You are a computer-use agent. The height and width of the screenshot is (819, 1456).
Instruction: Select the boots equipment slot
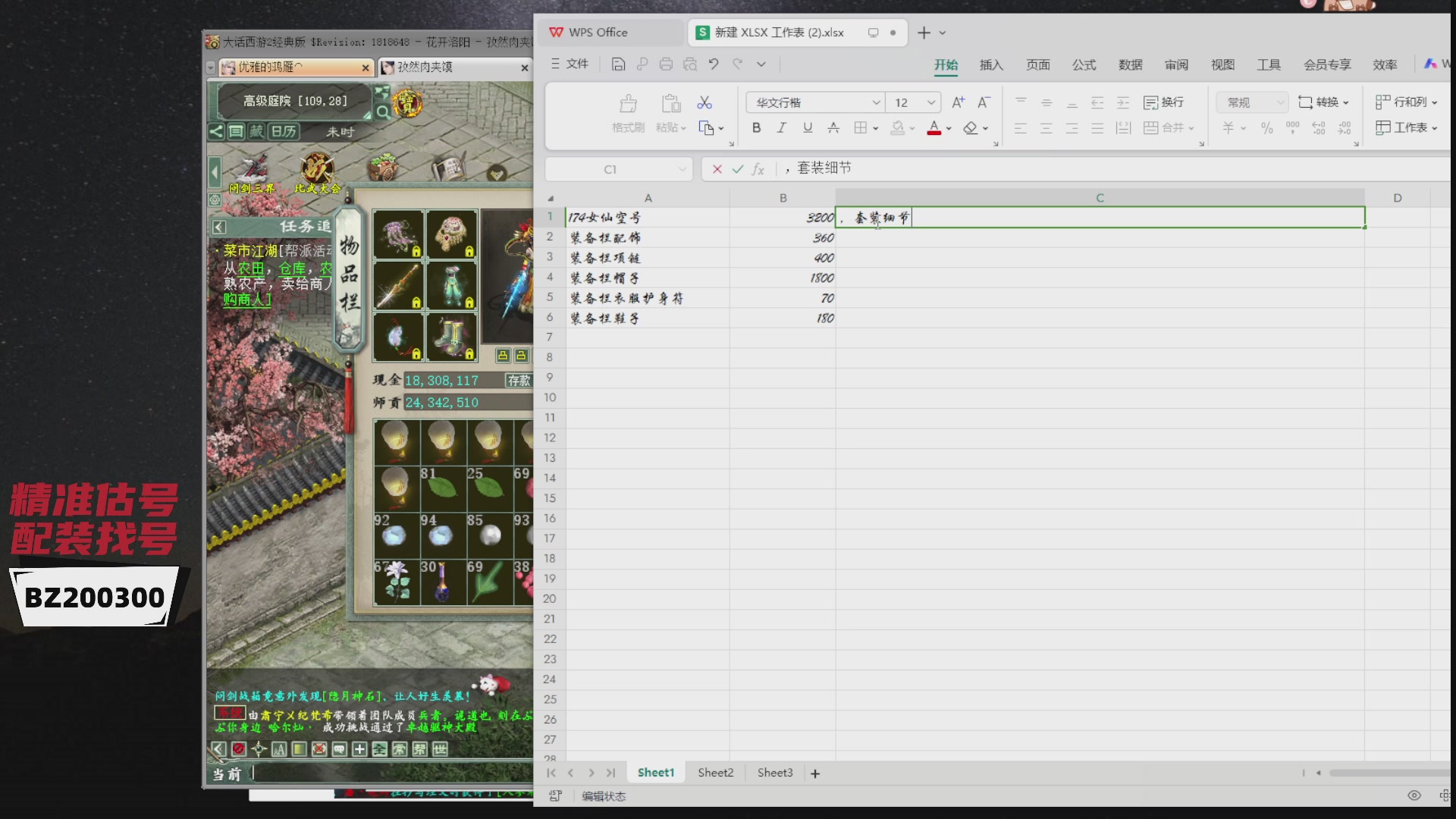[x=451, y=337]
